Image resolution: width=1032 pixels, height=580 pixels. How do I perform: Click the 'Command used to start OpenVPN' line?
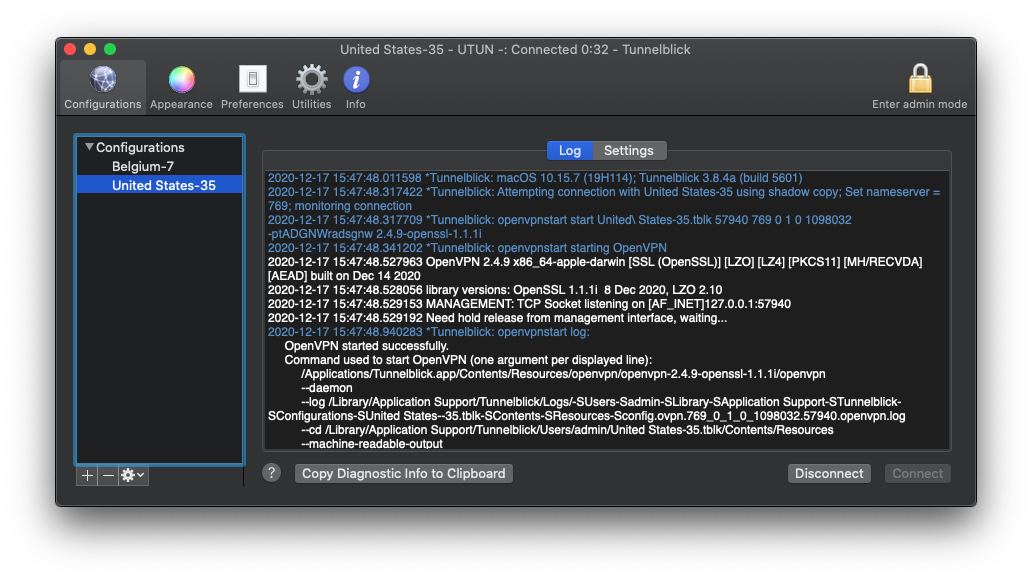468,359
